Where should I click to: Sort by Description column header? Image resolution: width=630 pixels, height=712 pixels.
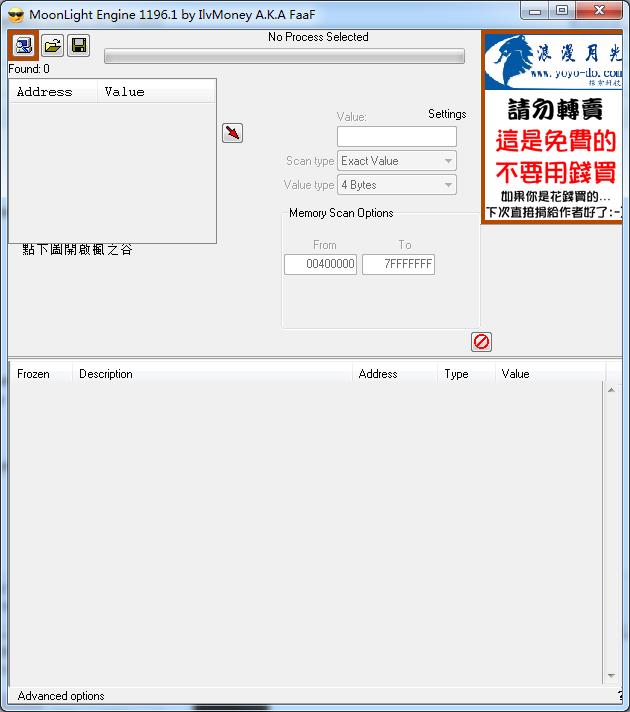click(212, 374)
